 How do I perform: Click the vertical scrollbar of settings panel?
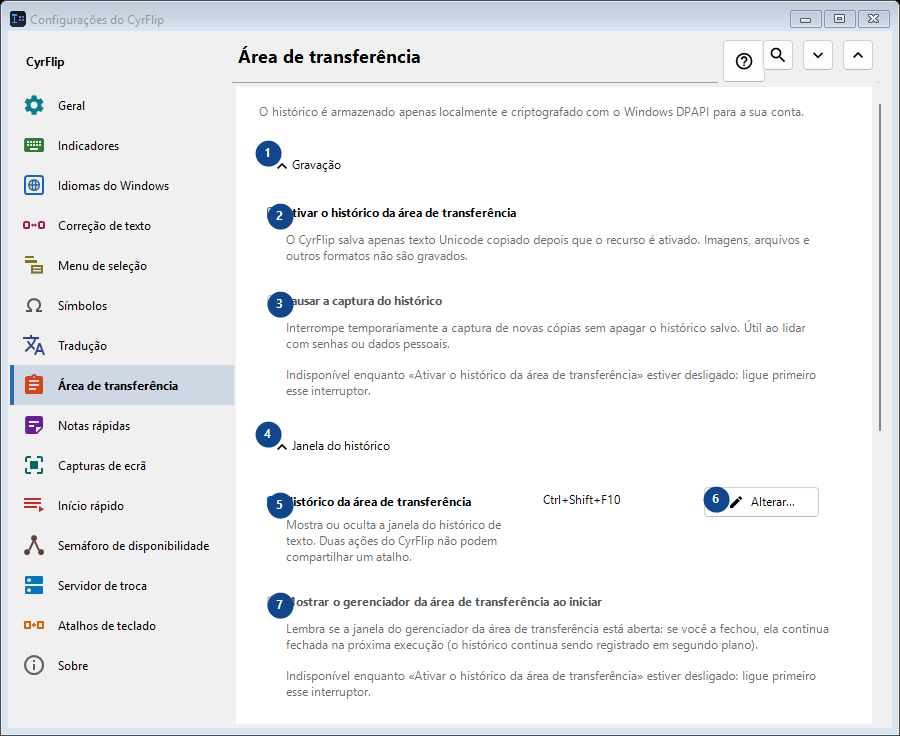(x=880, y=268)
